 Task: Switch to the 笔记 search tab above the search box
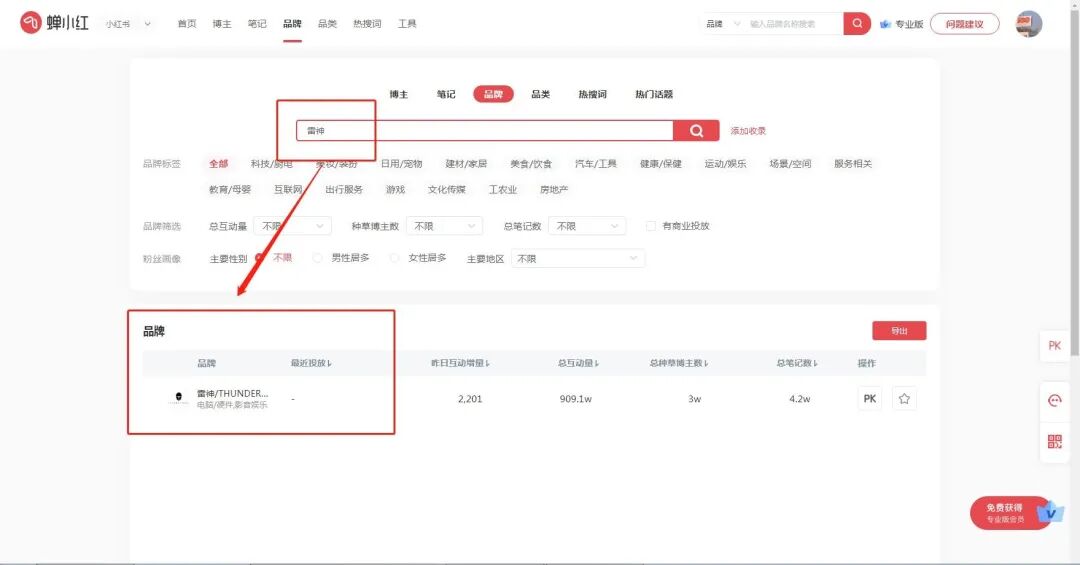[446, 94]
